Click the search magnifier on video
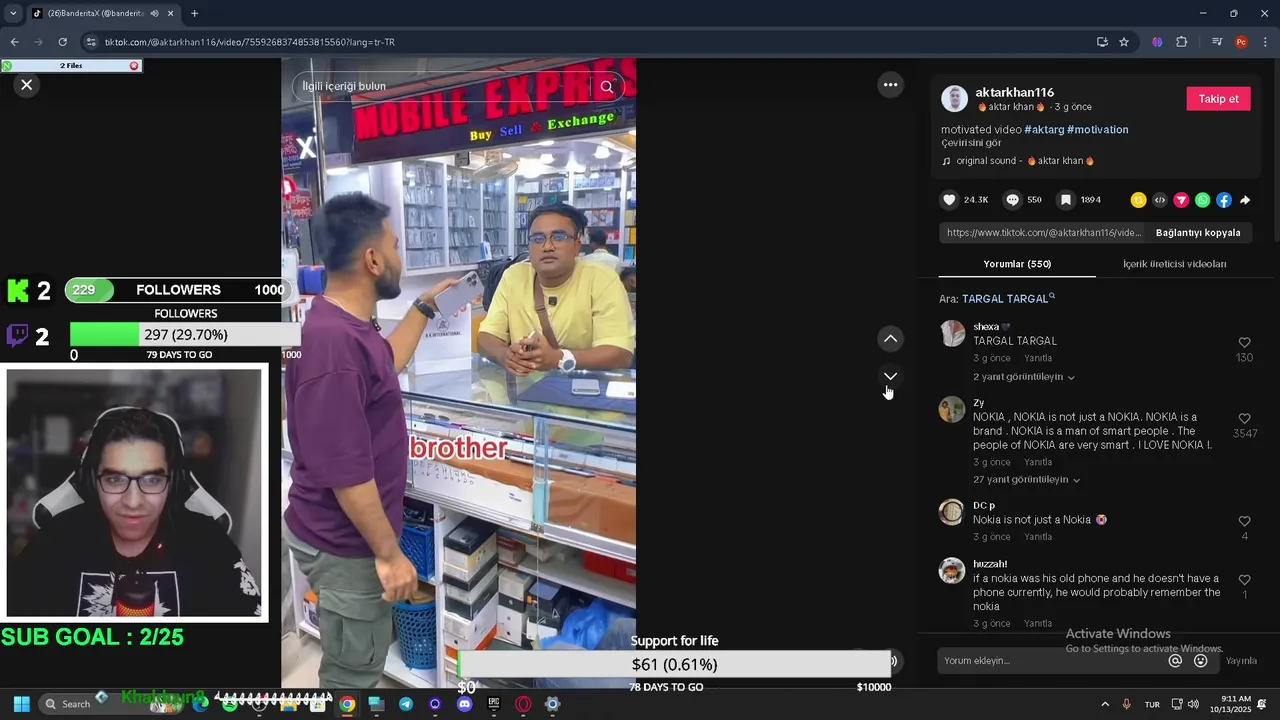 [607, 86]
